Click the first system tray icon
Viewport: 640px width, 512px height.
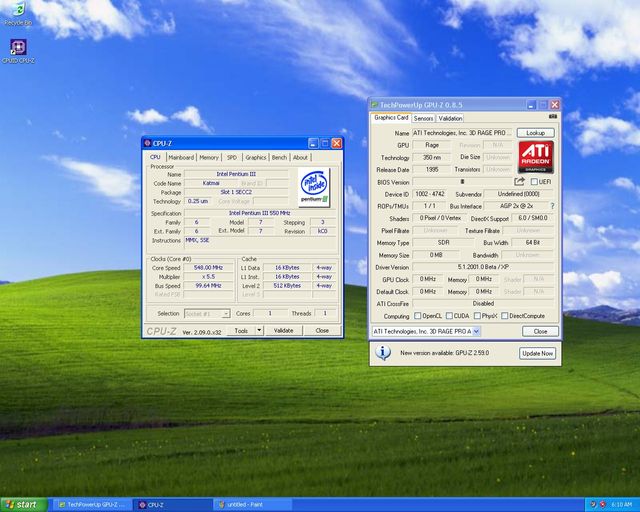(593, 505)
